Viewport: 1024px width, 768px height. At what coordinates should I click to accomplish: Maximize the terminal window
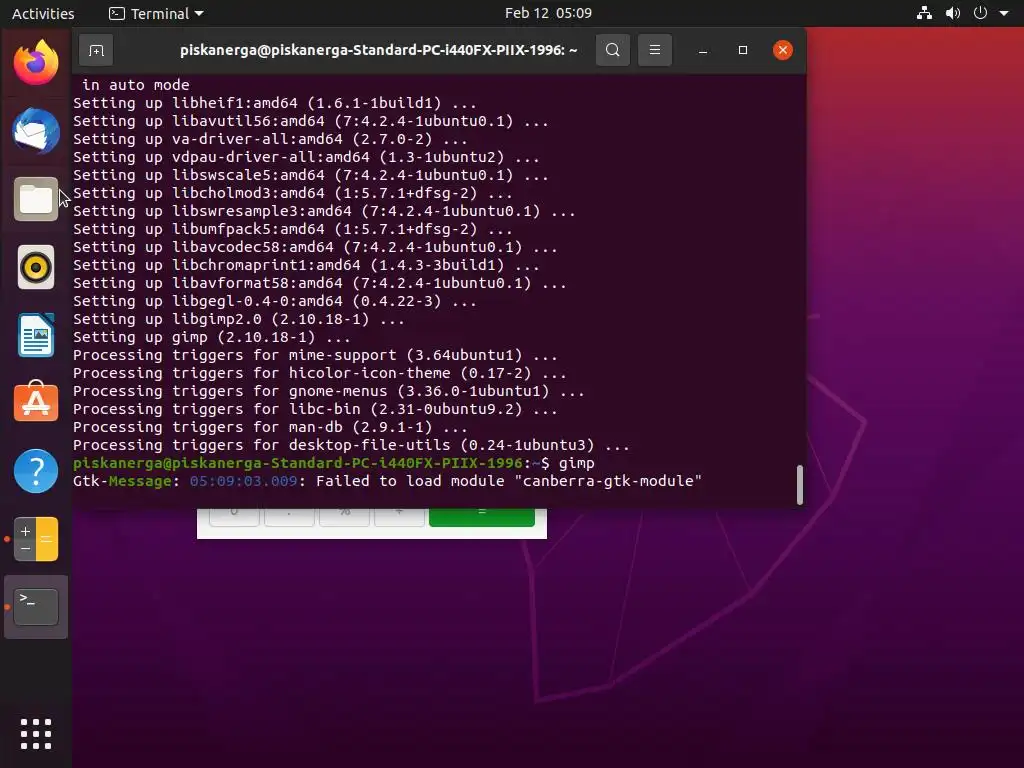tap(743, 50)
